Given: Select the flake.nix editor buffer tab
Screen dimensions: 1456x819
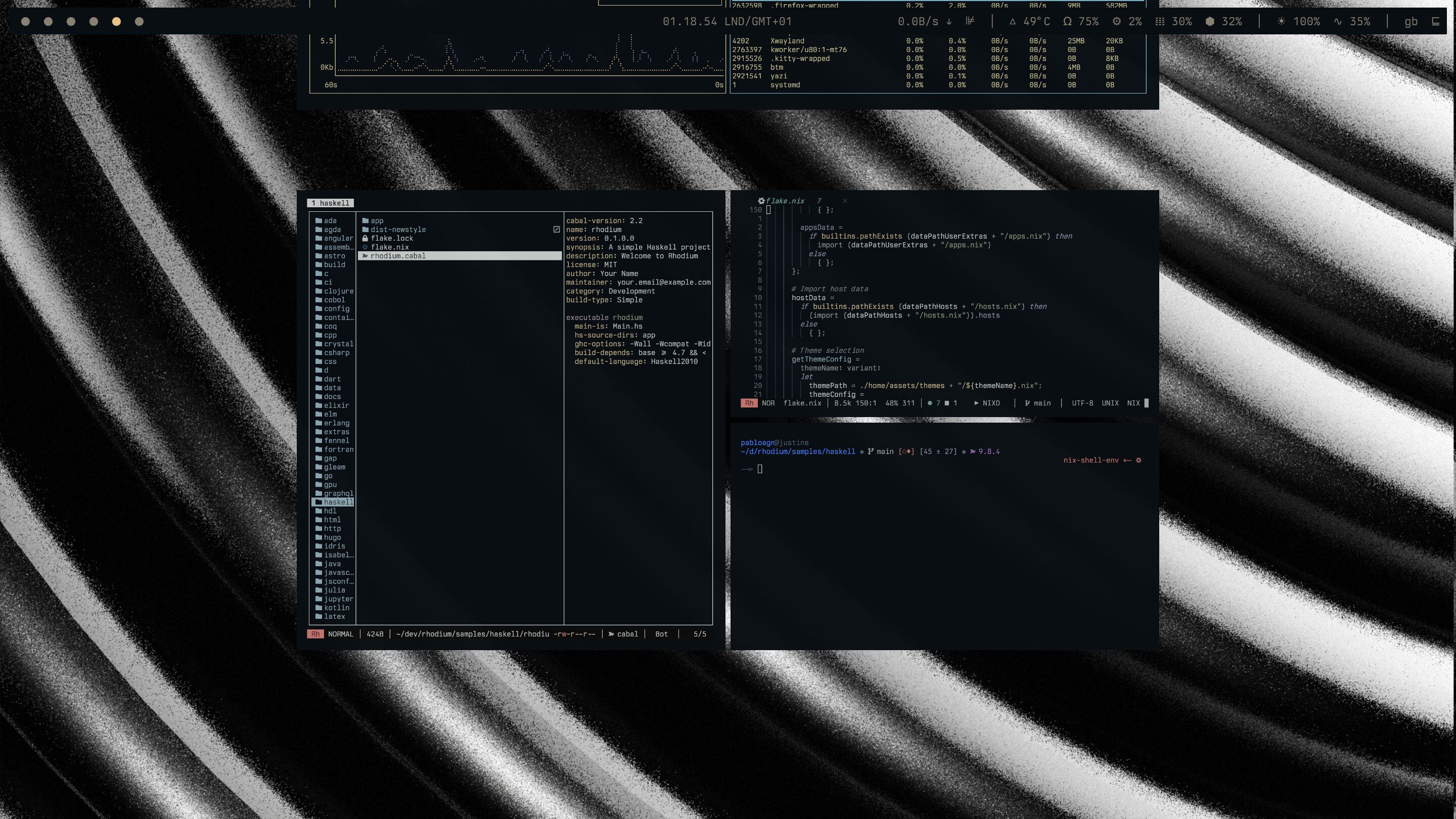Looking at the screenshot, I should click(x=784, y=201).
